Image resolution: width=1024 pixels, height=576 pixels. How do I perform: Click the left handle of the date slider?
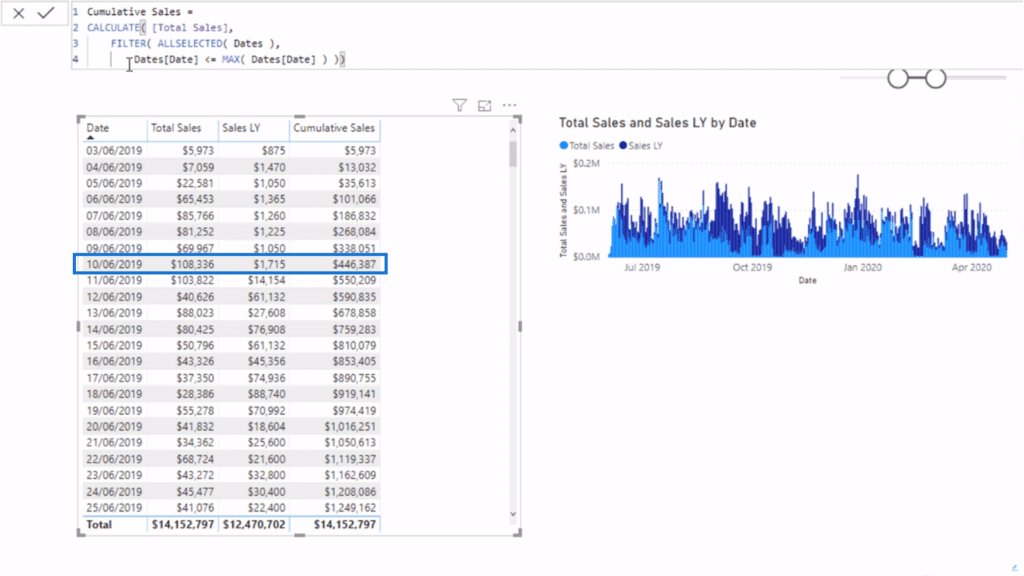pyautogui.click(x=898, y=78)
